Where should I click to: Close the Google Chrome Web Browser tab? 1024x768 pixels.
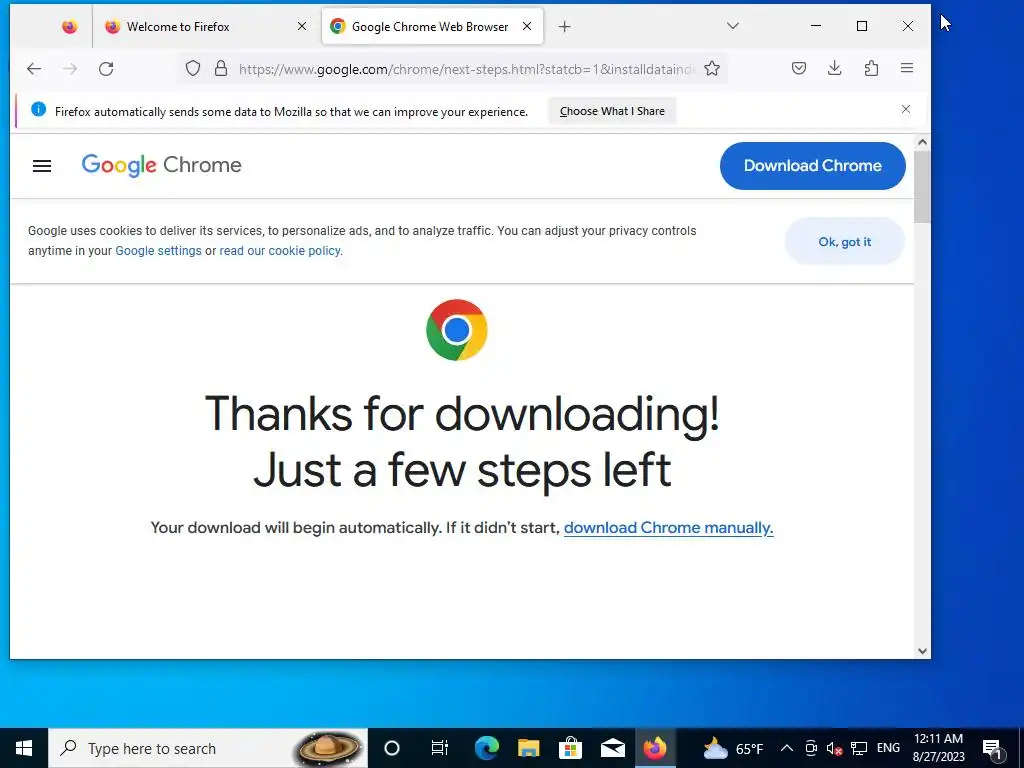[x=527, y=27]
